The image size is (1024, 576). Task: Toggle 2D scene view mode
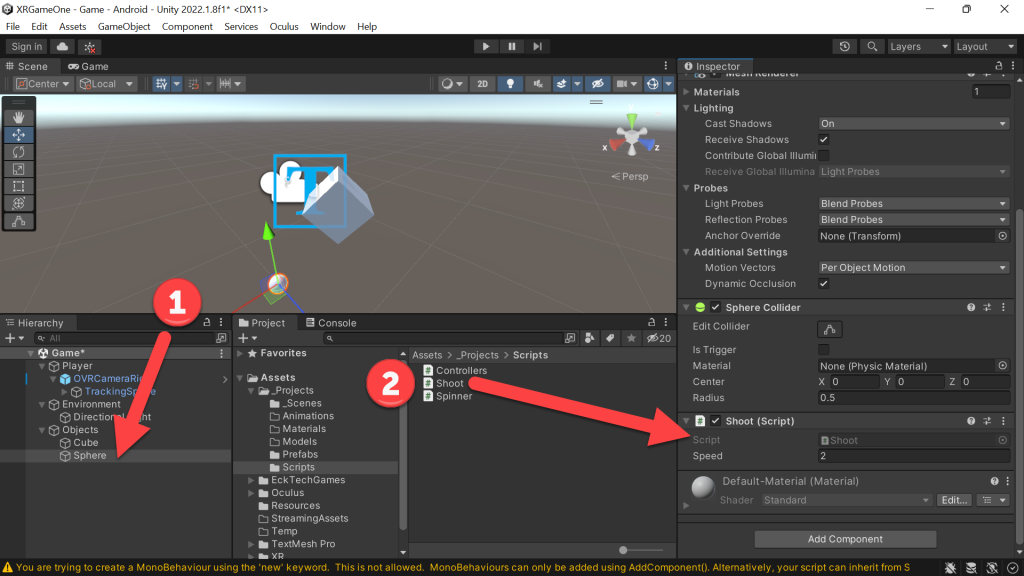483,84
